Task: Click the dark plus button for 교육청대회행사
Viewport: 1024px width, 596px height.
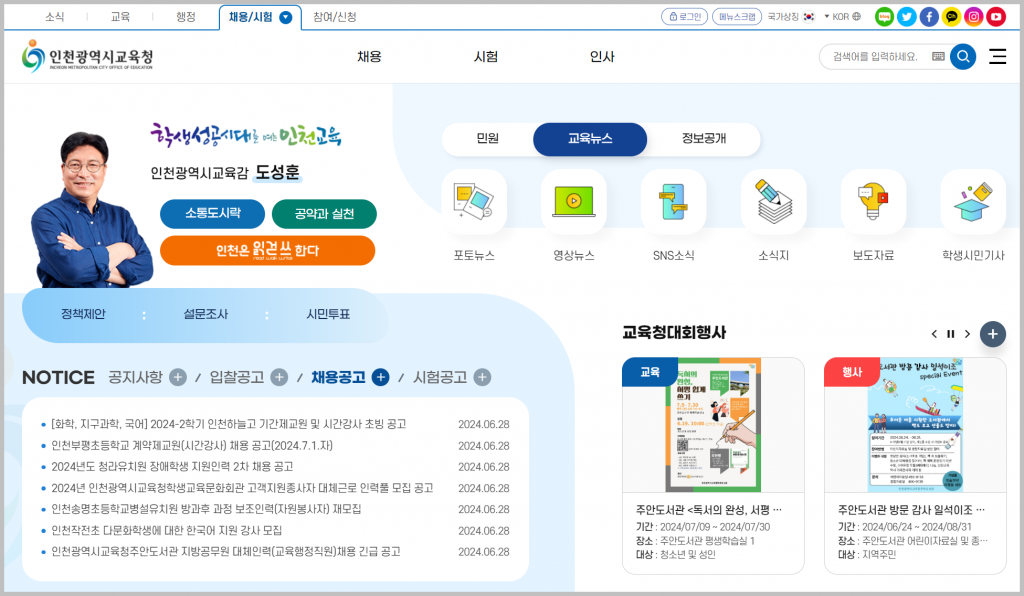Action: tap(993, 334)
